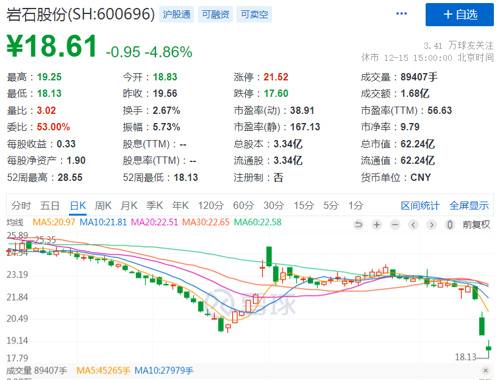This screenshot has height=380, width=500.
Task: Zoom in the K-line chart with plus icon
Action: pyautogui.click(x=377, y=225)
